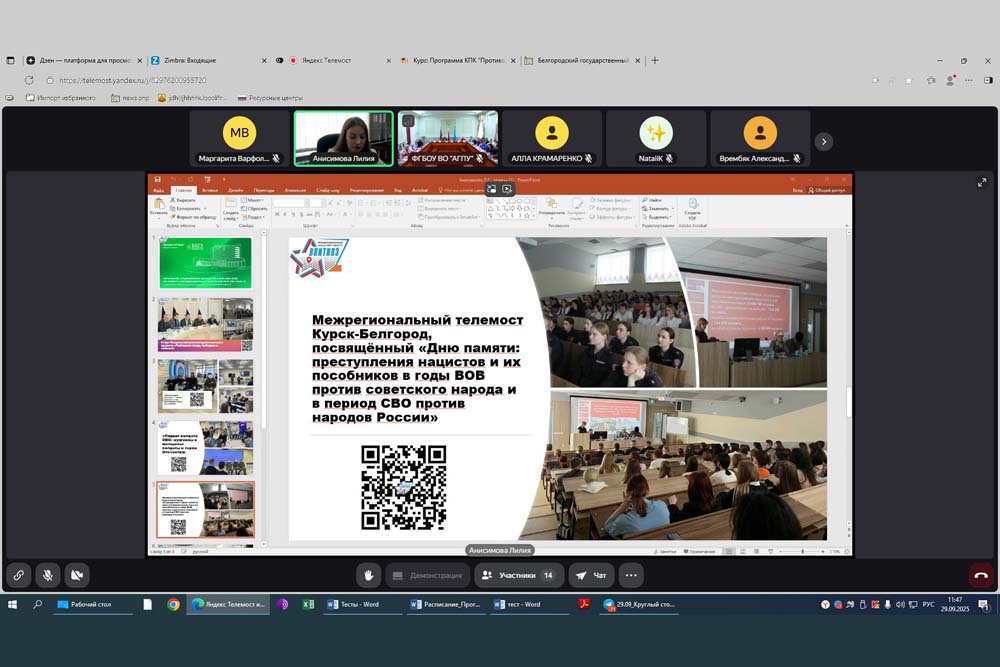Open the Чат chat panel
This screenshot has height=667, width=1000.
[592, 575]
